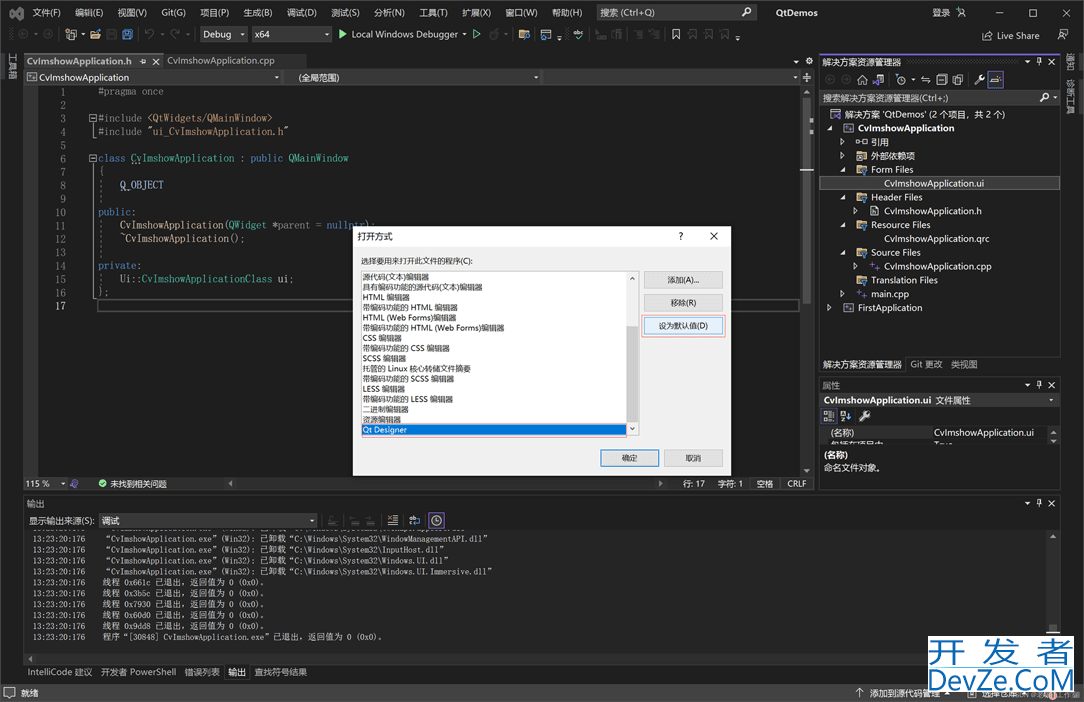Click the Open With list vertical scrollbar
Screen dimensions: 1084x702
click(632, 353)
